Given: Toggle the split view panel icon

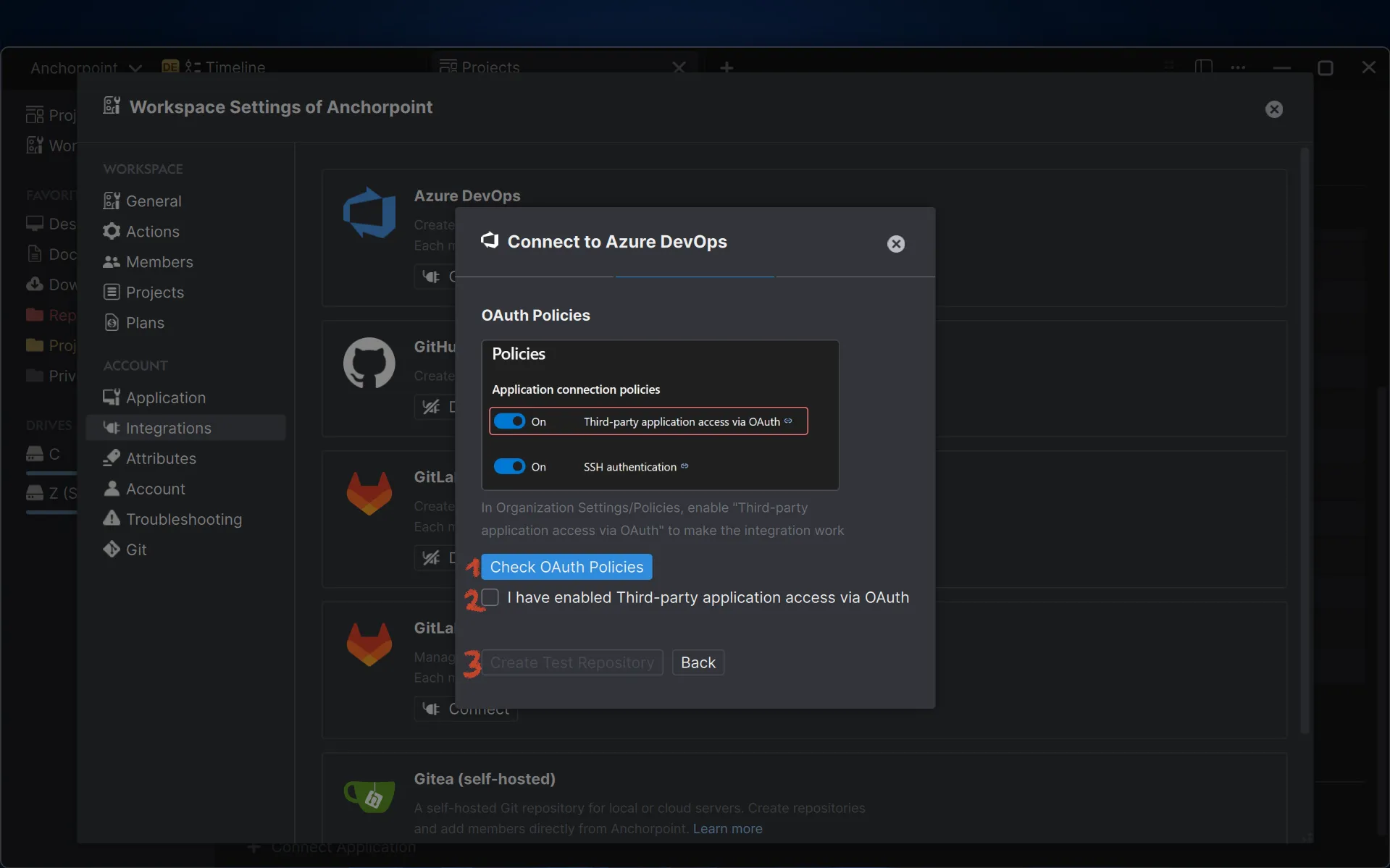Looking at the screenshot, I should click(1203, 67).
